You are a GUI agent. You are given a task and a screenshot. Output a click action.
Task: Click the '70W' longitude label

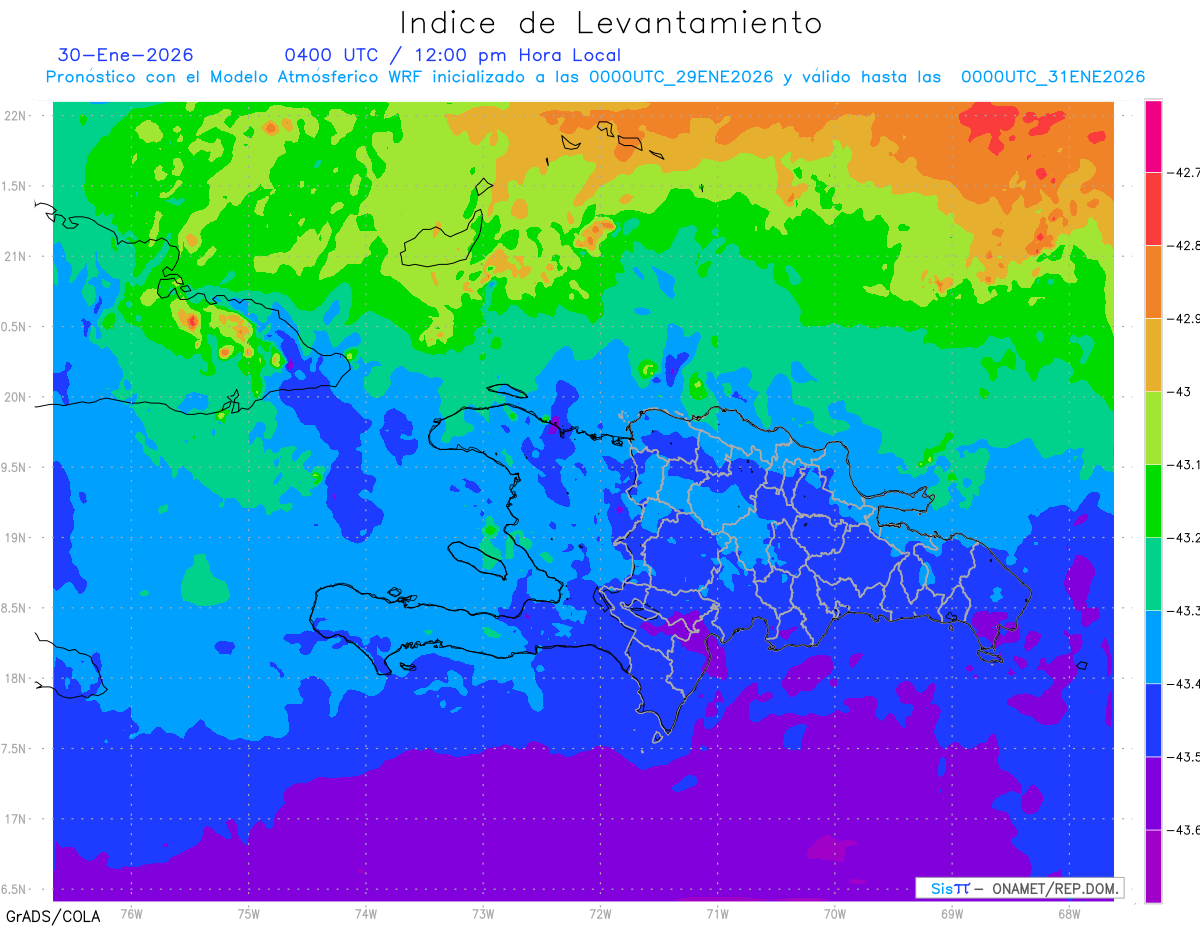pos(835,913)
